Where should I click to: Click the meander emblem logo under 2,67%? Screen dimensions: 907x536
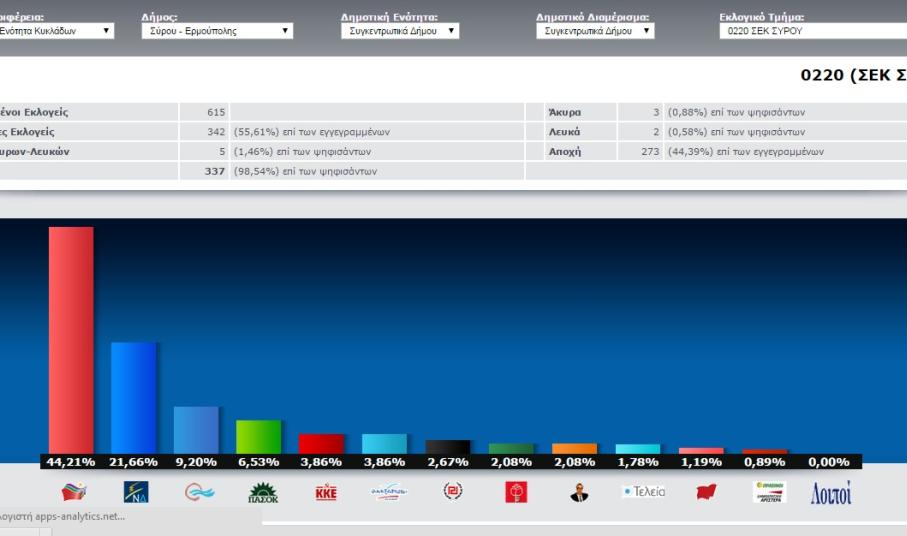452,492
